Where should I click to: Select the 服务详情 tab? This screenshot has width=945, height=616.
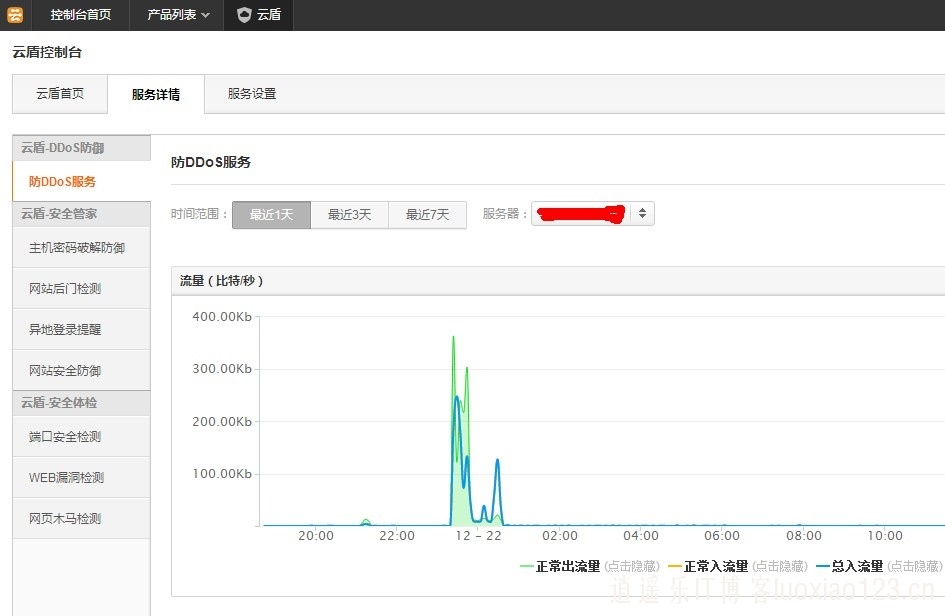155,94
